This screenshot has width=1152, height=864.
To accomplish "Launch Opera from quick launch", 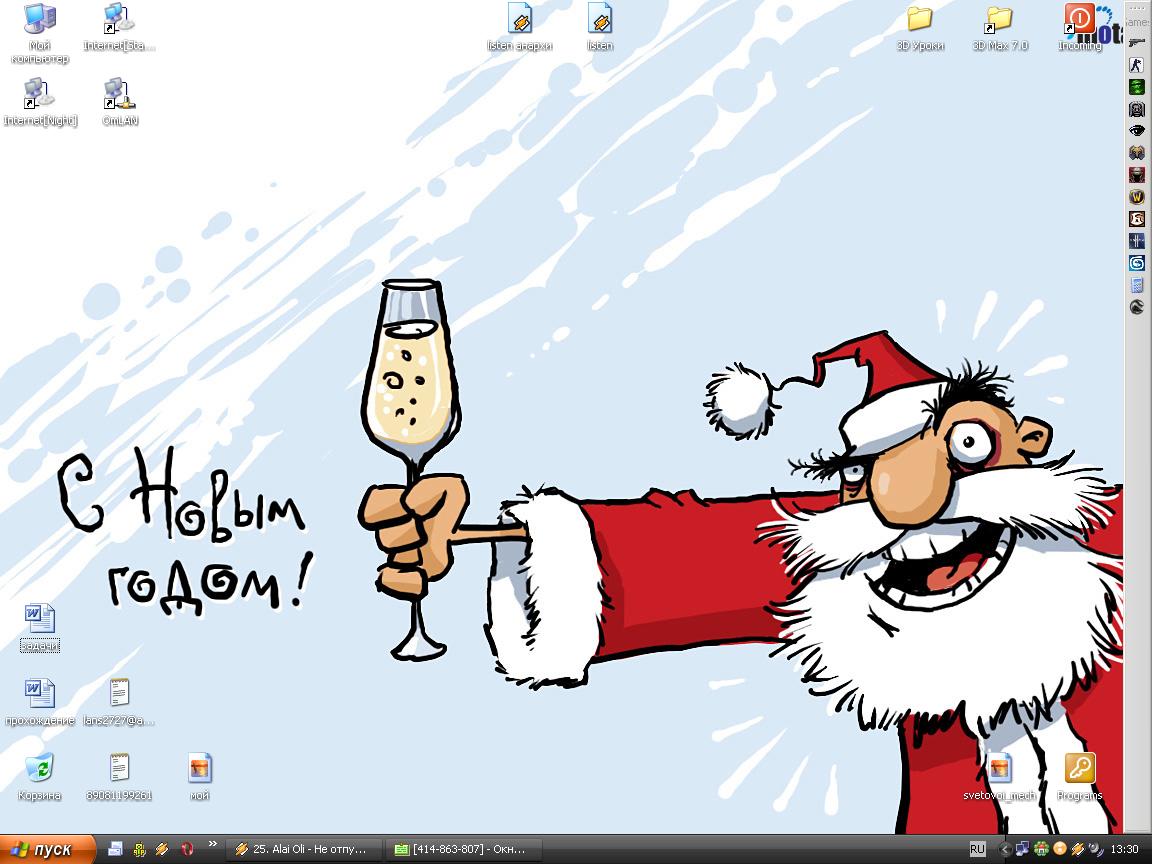I will click(187, 849).
